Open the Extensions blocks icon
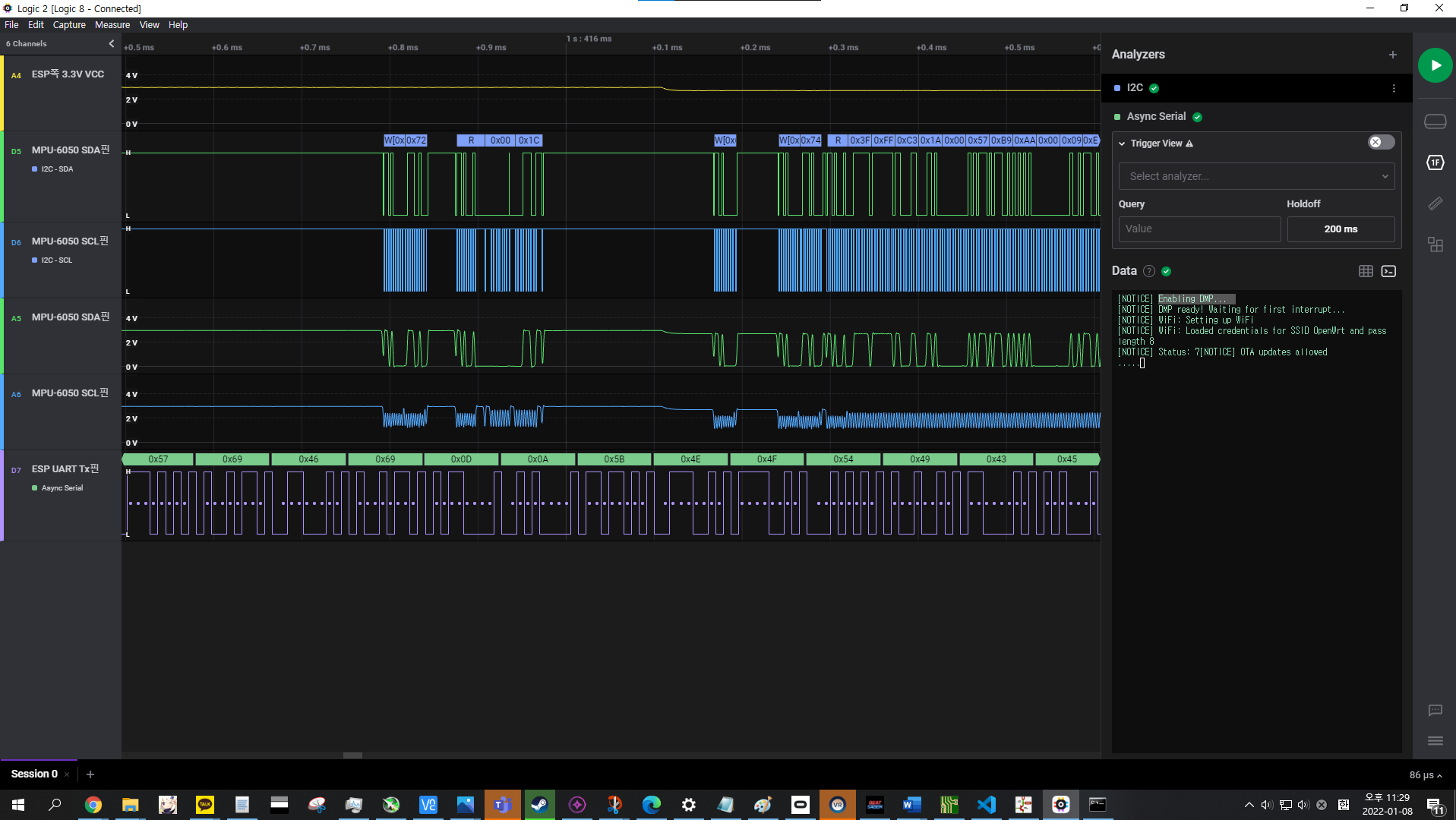 1435,244
